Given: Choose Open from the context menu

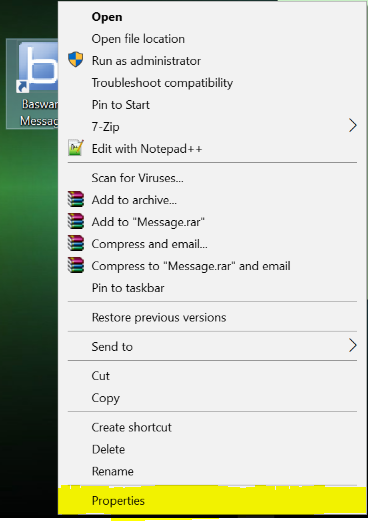Looking at the screenshot, I should 107,17.
